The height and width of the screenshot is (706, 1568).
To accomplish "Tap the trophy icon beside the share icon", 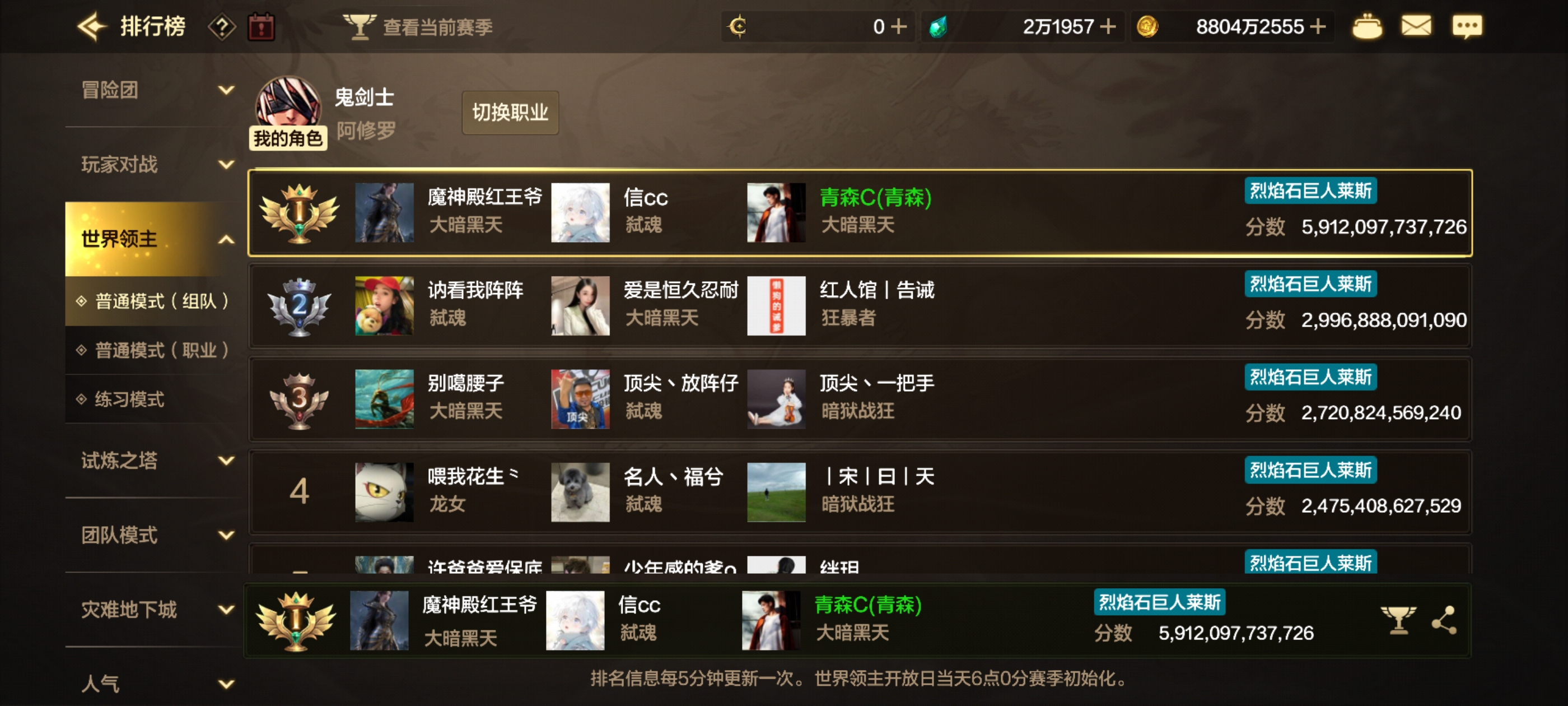I will pos(1398,620).
